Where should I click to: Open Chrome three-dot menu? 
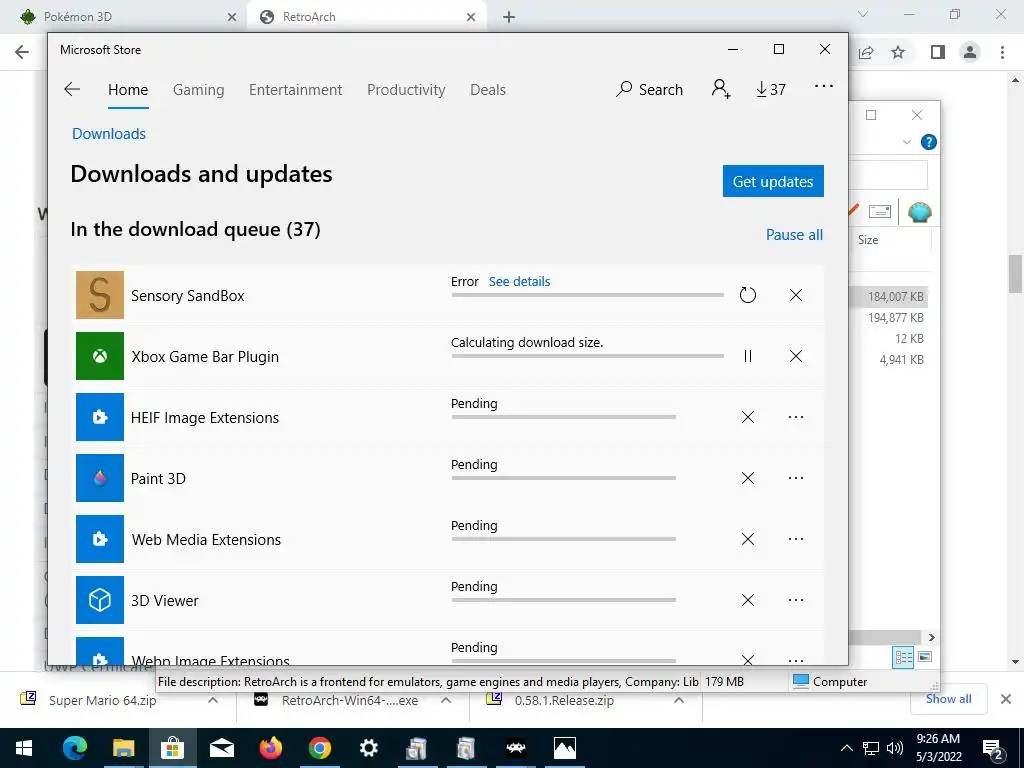[x=1002, y=52]
